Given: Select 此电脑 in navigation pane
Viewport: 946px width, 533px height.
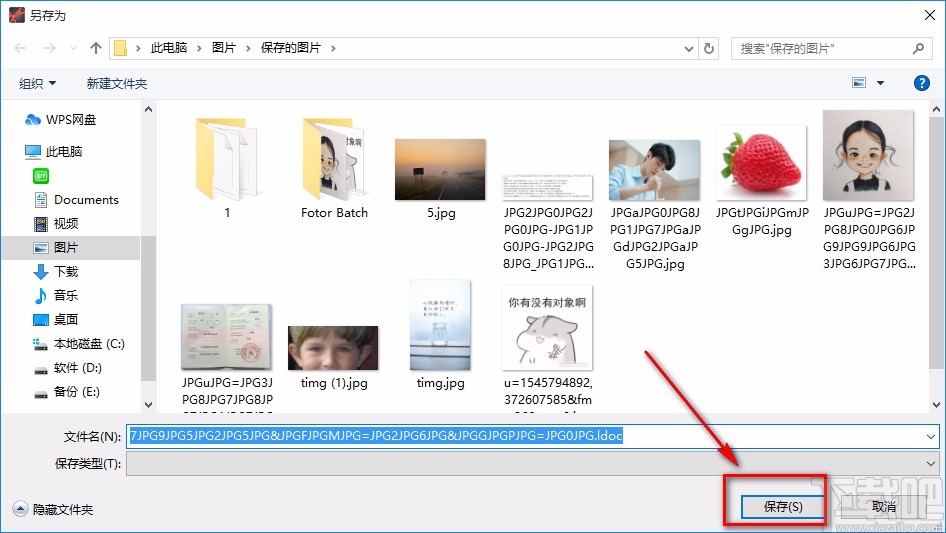Looking at the screenshot, I should [54, 151].
